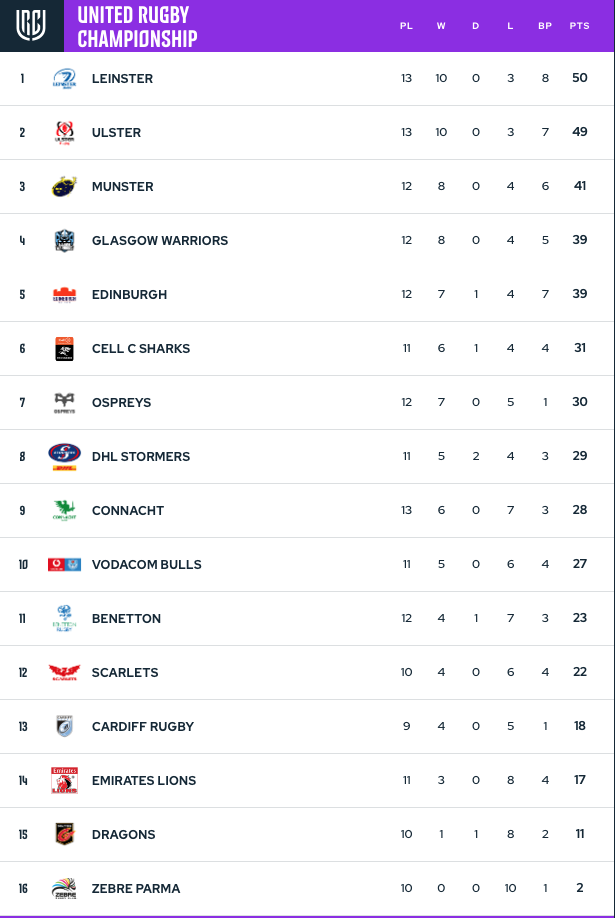Click the Cell C Sharks logo

click(64, 348)
